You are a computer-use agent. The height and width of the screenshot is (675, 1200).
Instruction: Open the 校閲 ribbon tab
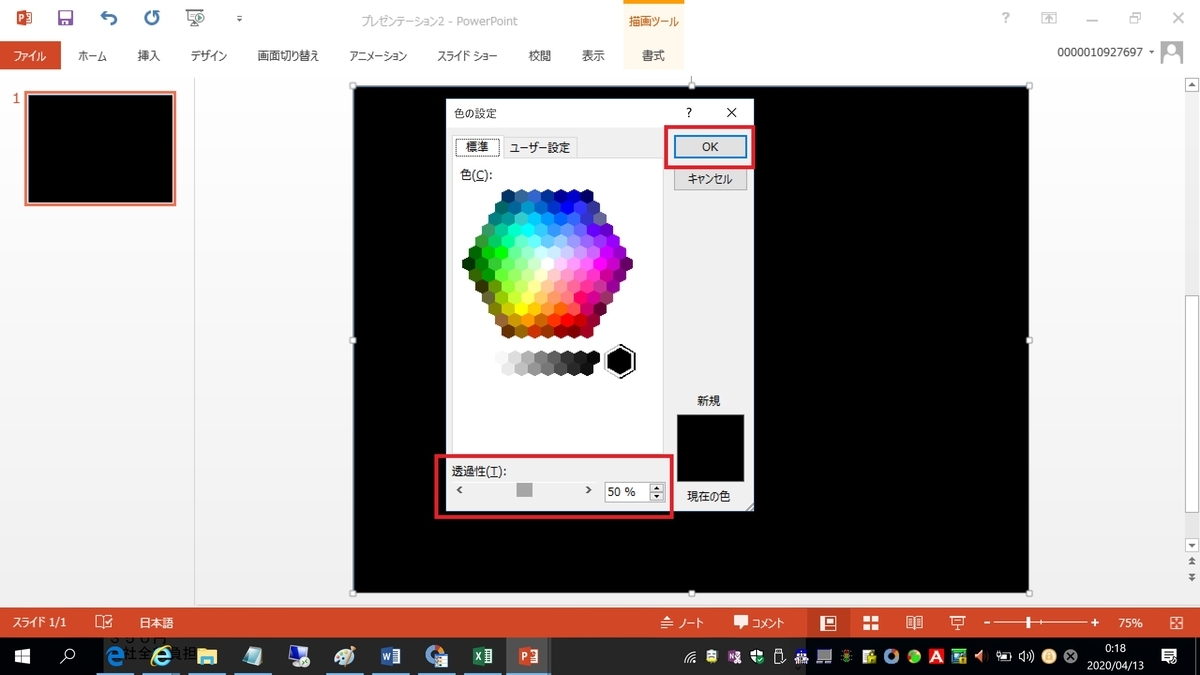pyautogui.click(x=540, y=56)
